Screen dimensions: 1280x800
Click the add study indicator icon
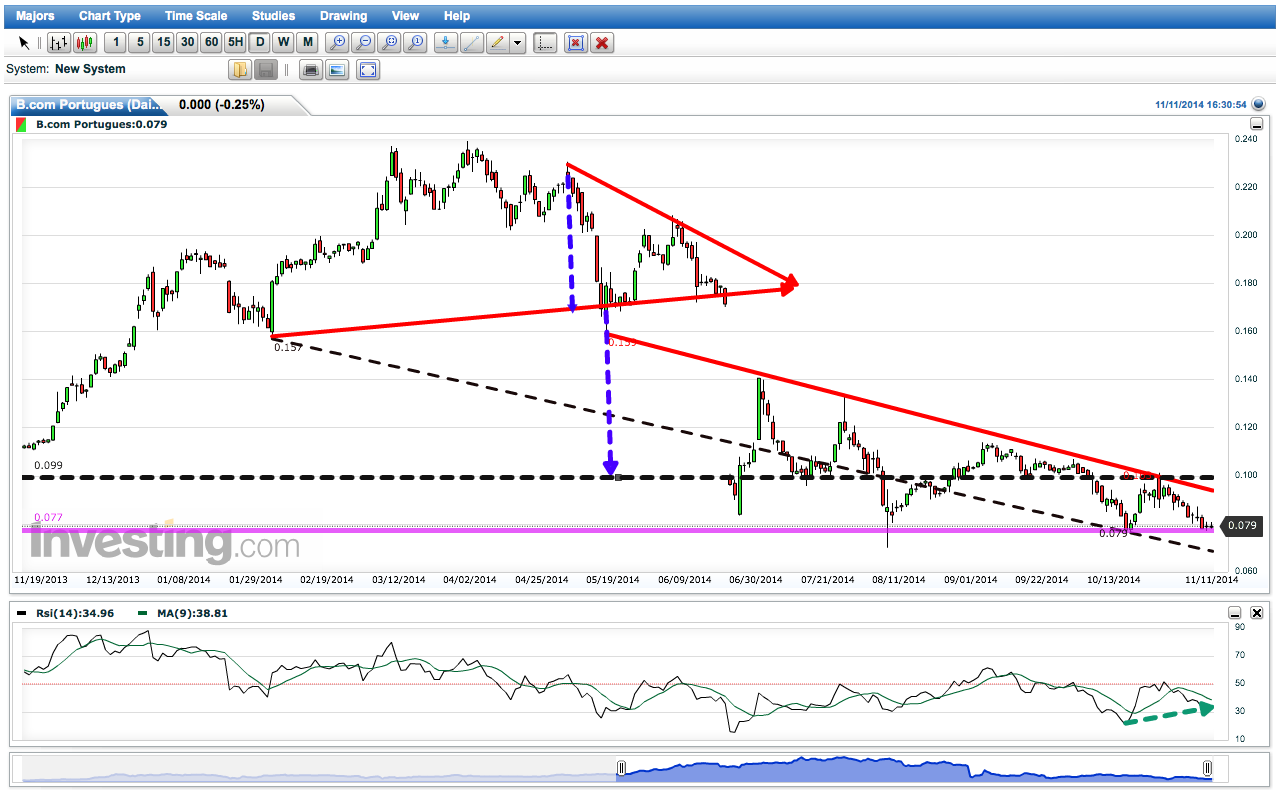pyautogui.click(x=446, y=43)
